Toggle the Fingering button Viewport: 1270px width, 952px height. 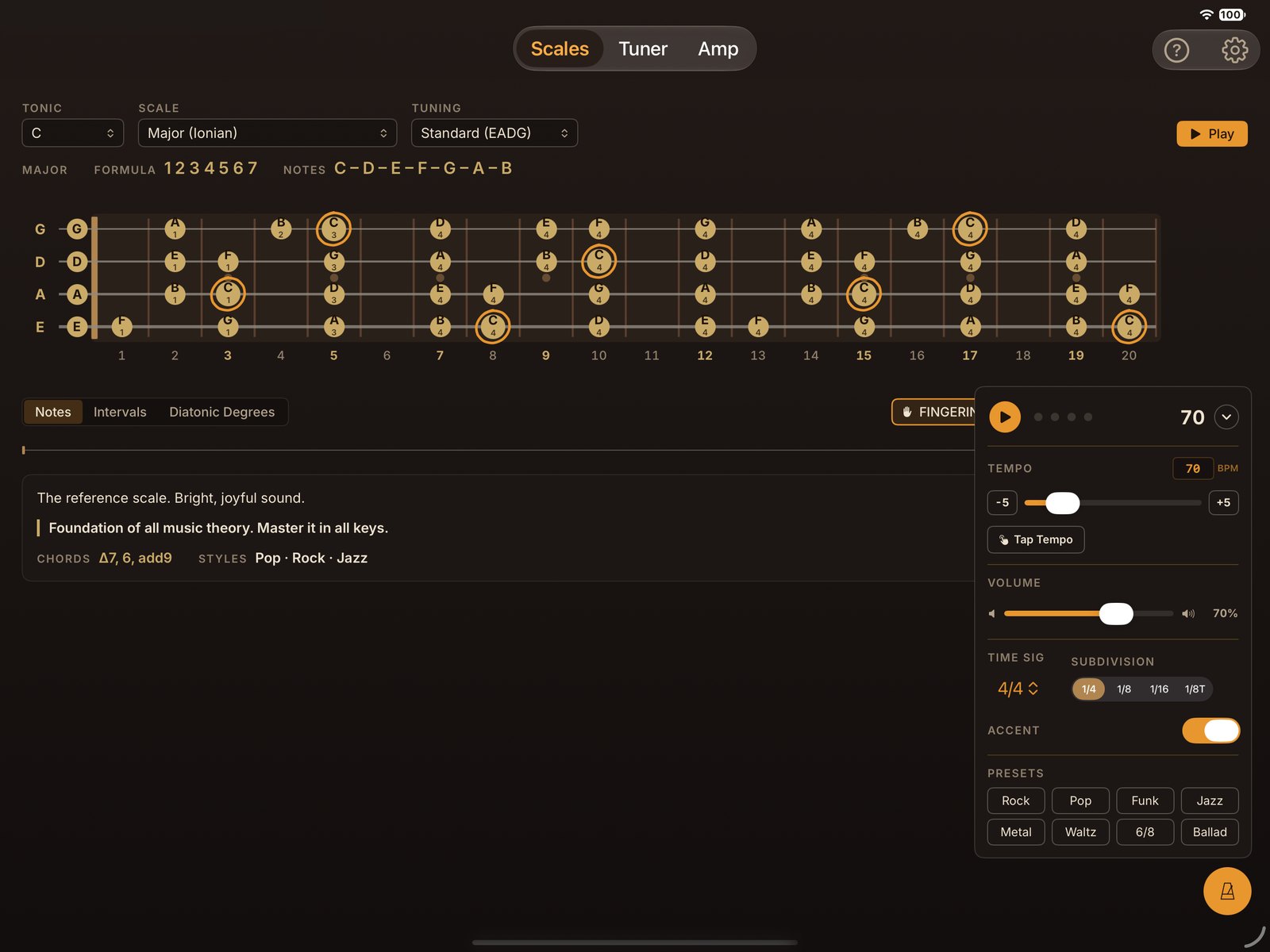point(934,412)
